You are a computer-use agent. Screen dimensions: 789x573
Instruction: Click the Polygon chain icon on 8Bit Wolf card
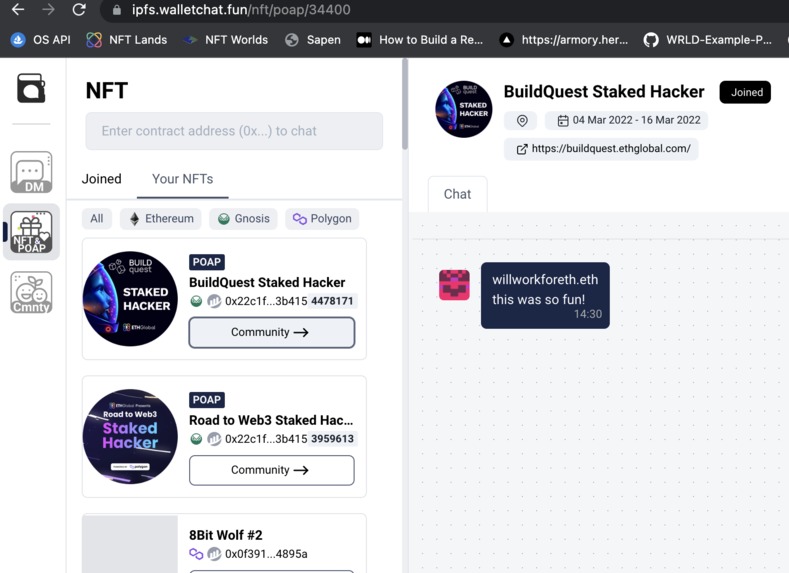[x=196, y=554]
